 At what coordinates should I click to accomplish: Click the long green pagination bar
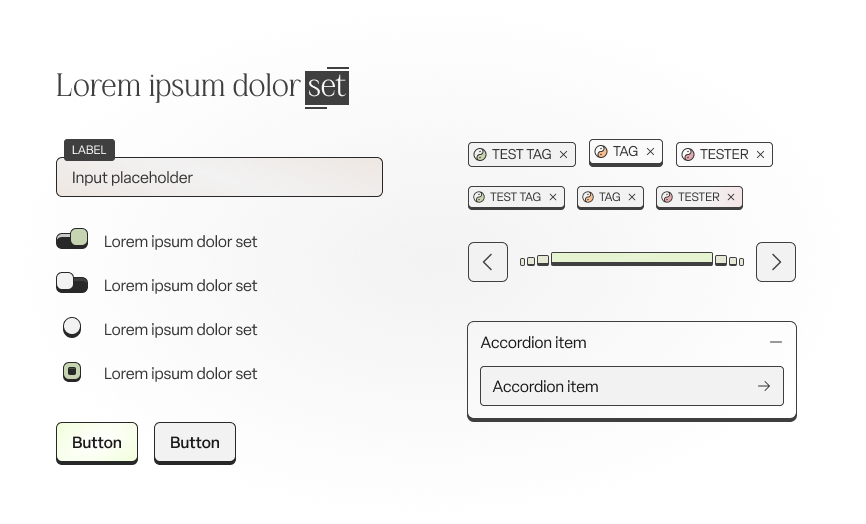pyautogui.click(x=632, y=259)
